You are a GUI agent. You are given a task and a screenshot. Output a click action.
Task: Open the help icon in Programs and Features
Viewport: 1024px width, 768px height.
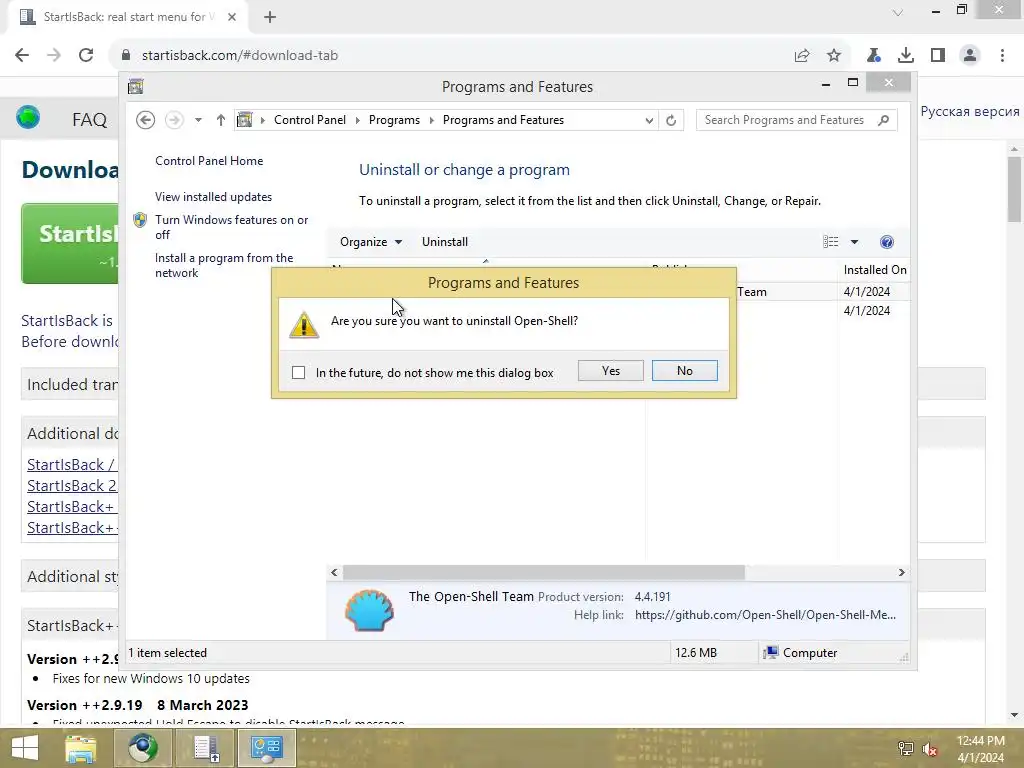(x=887, y=242)
